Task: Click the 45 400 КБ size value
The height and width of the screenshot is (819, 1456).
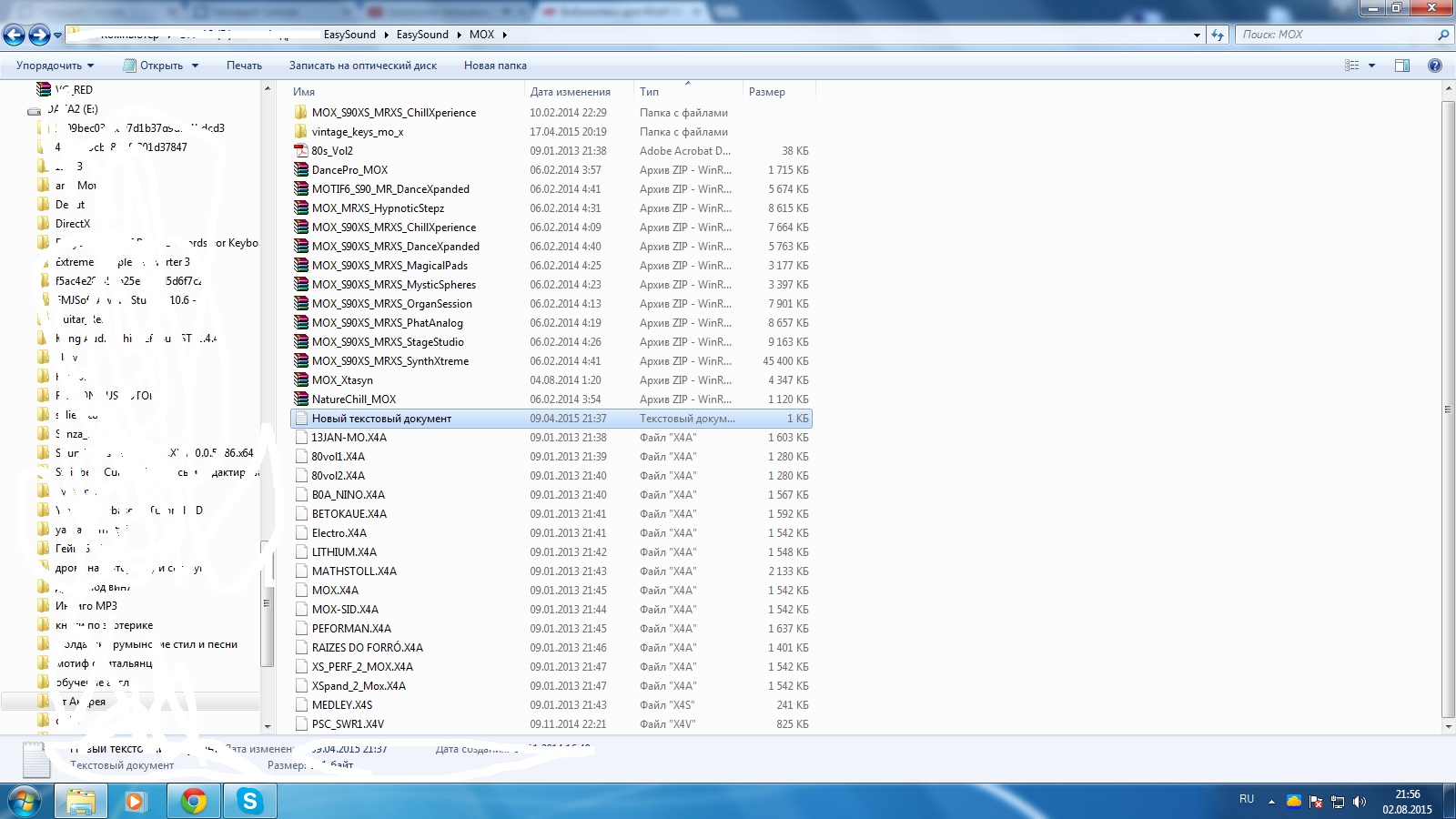Action: tap(785, 361)
